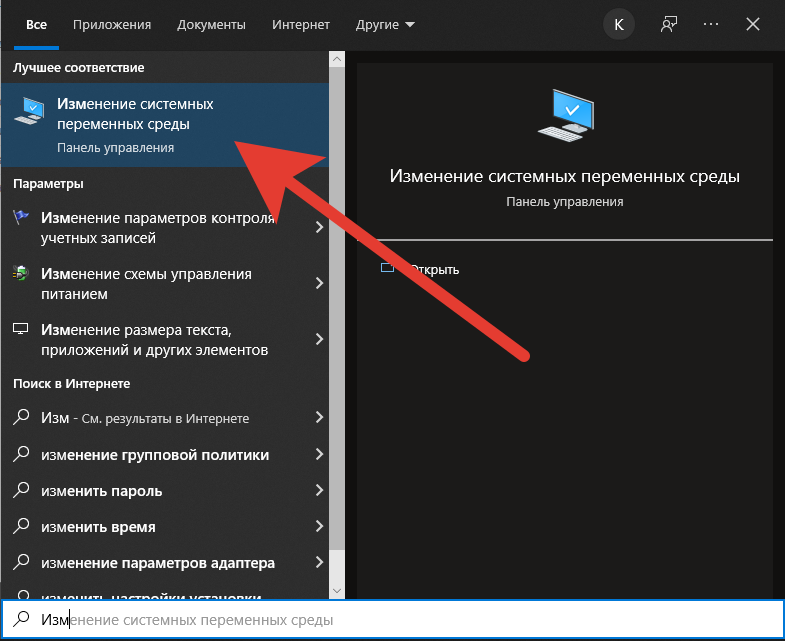Expand arrow for "Изменение схемы управления питанием"
Screen dimensions: 785x641
coord(319,284)
